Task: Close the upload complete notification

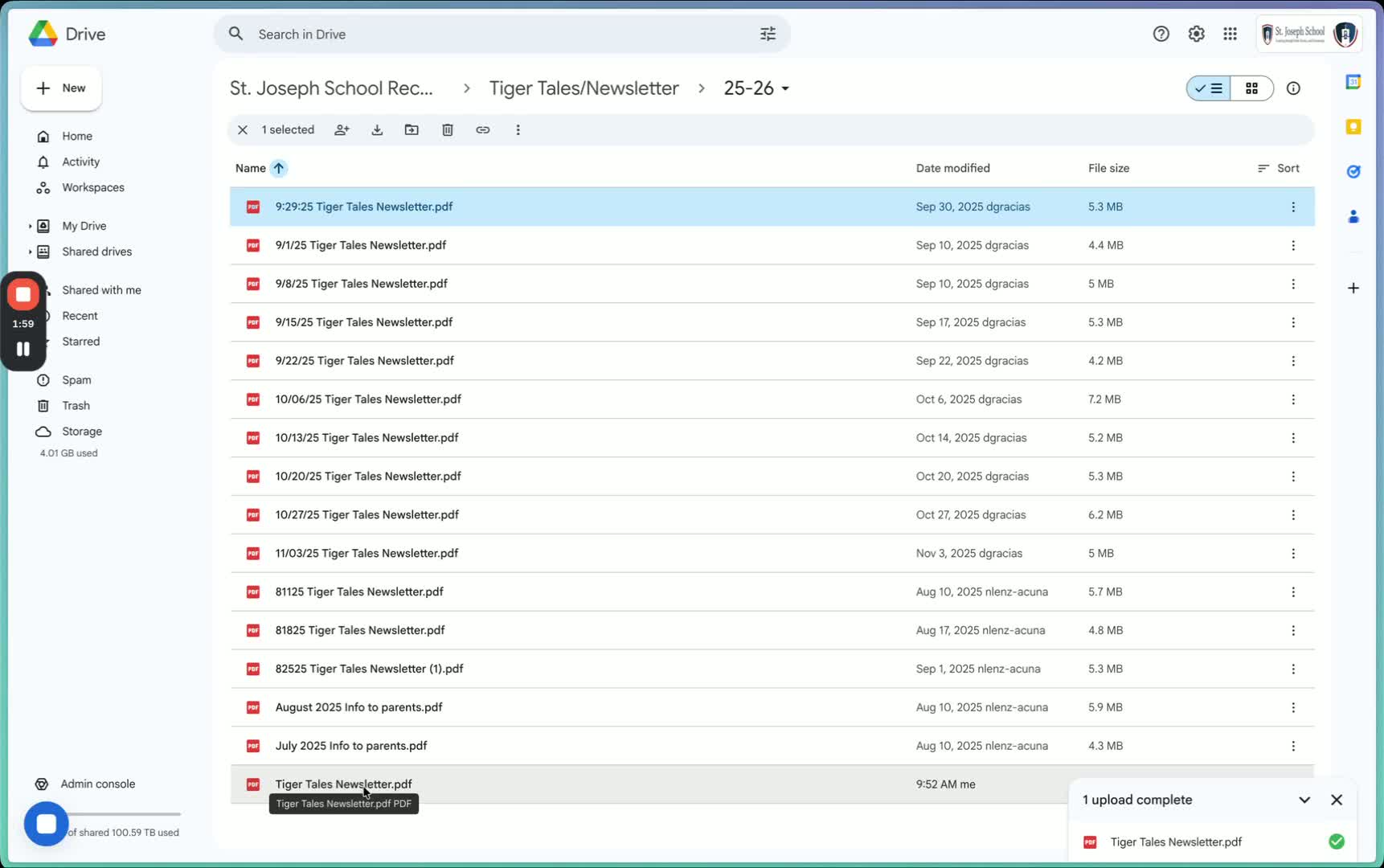Action: (x=1337, y=800)
